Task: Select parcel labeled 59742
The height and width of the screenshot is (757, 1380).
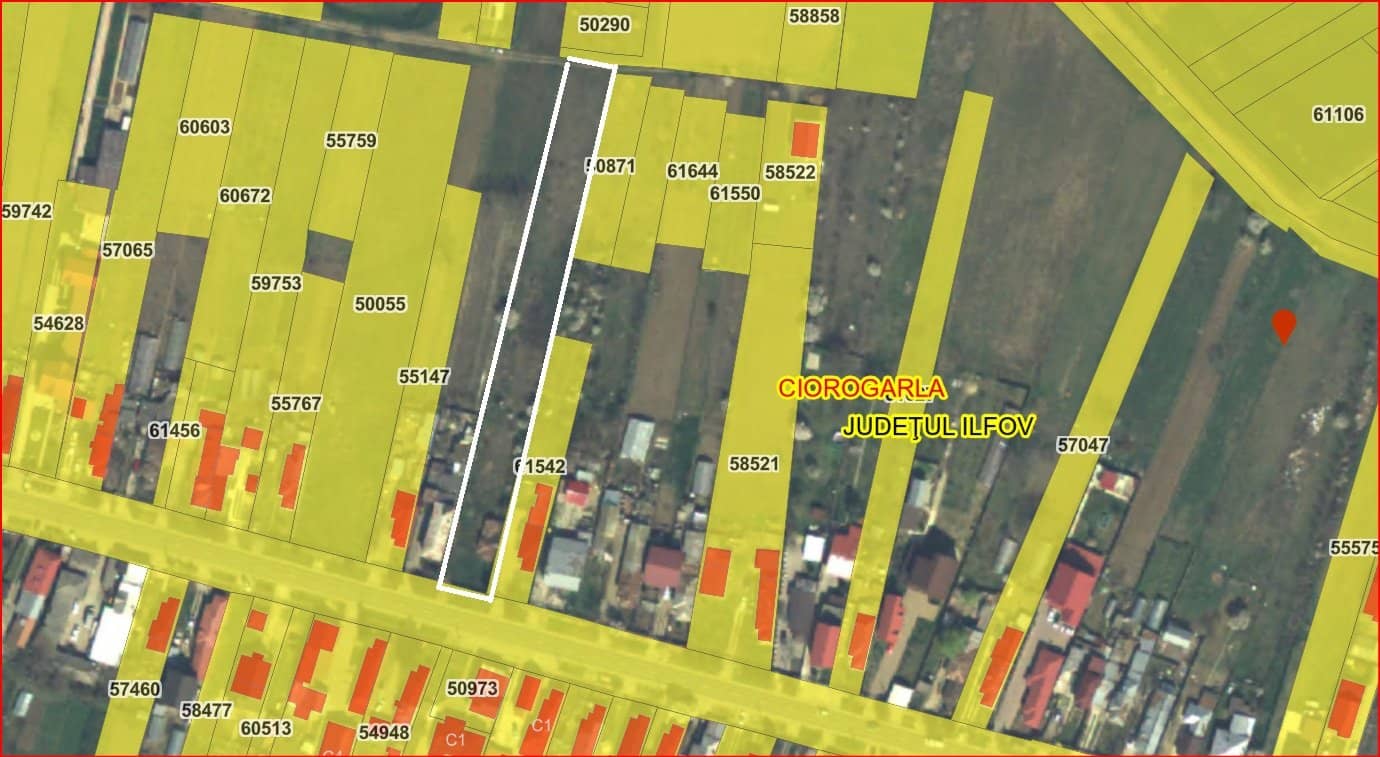Action: 27,211
